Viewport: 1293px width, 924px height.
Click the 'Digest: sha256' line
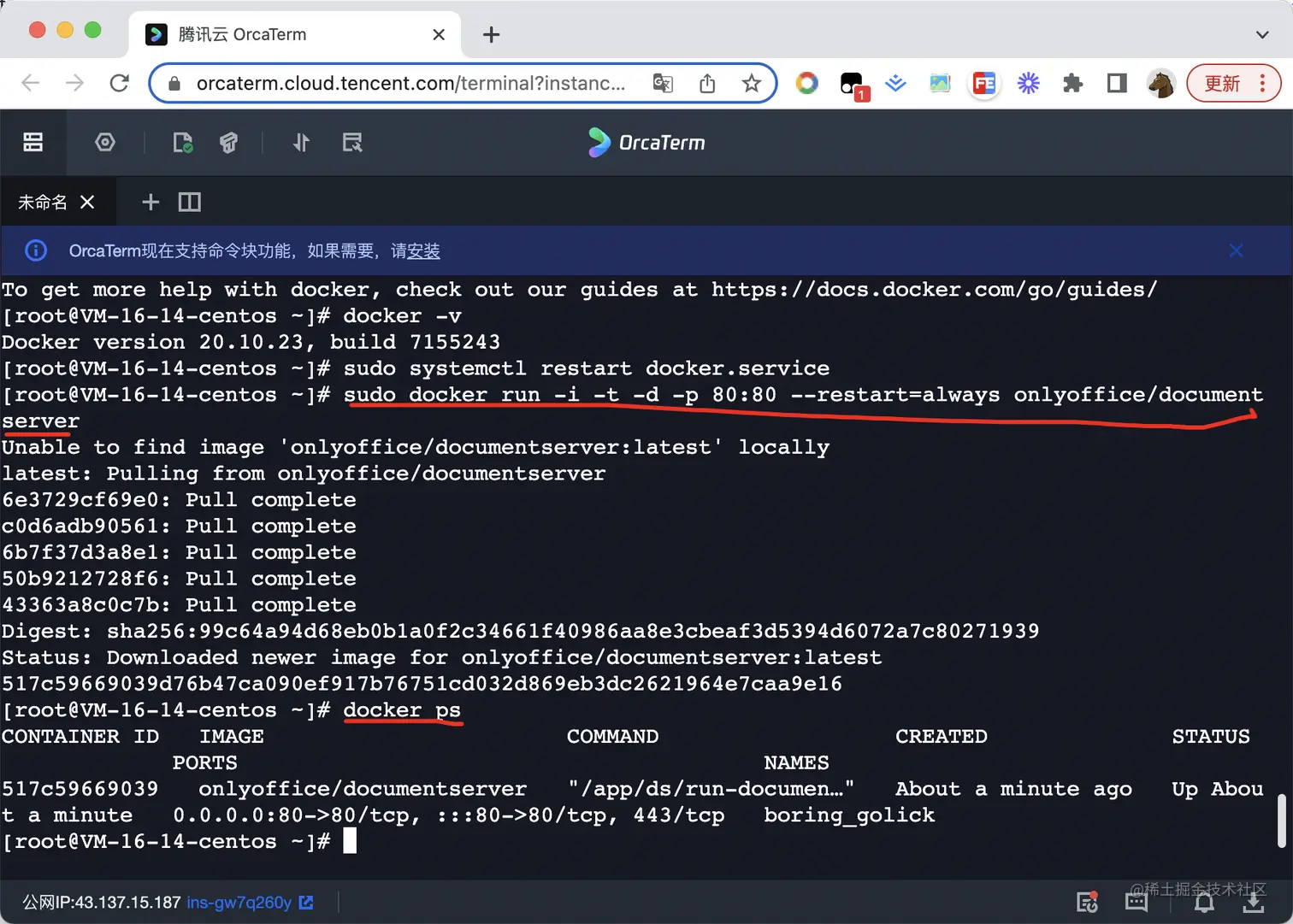[x=520, y=632]
